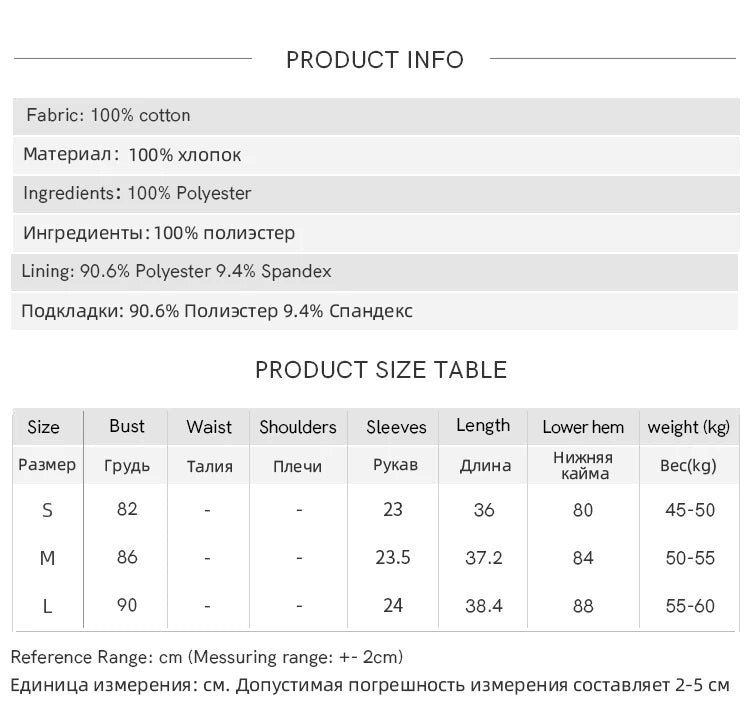Select the Bust column header
Viewport: 750px width, 725px height.
(x=127, y=426)
